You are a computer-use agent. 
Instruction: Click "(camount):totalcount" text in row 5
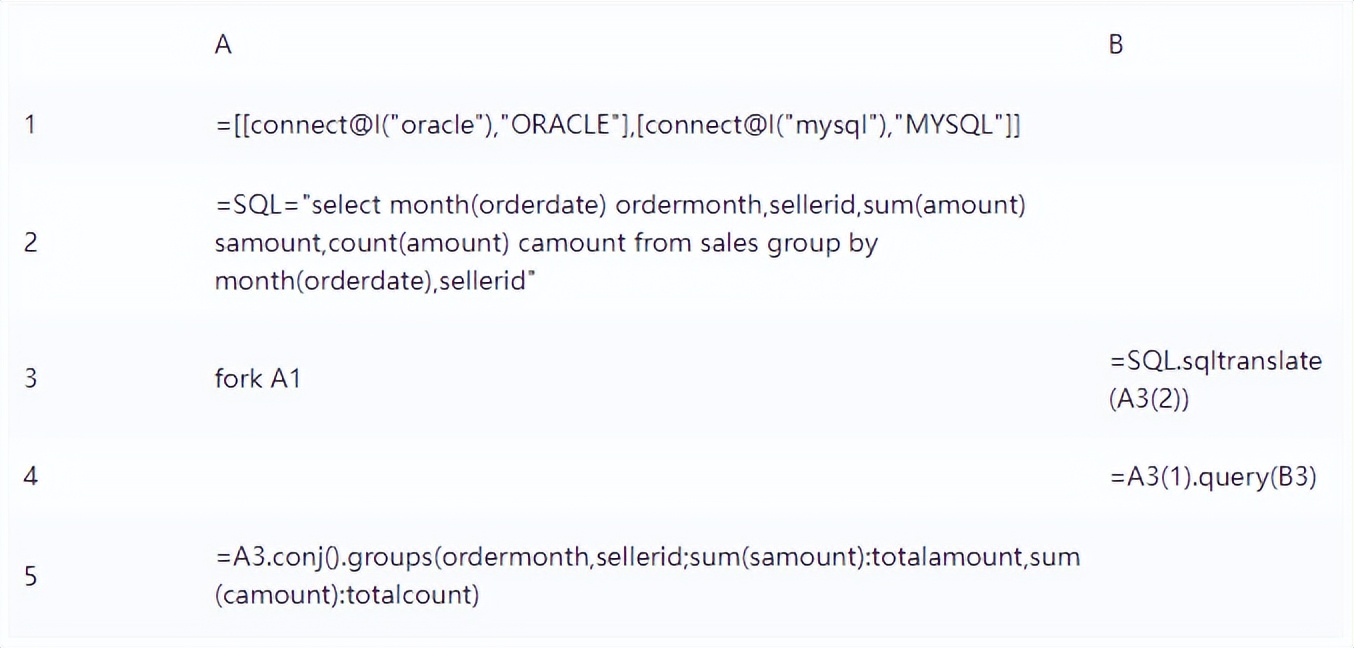coord(347,595)
